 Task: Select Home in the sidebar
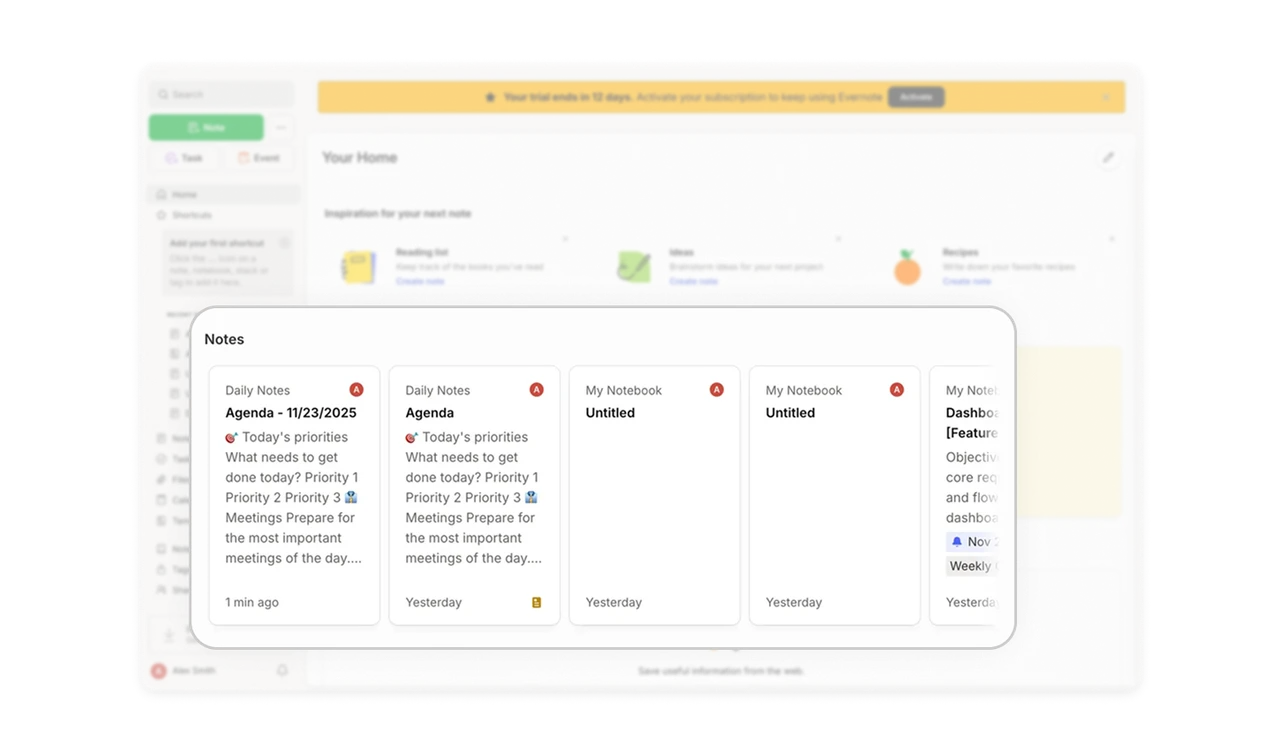click(x=224, y=194)
